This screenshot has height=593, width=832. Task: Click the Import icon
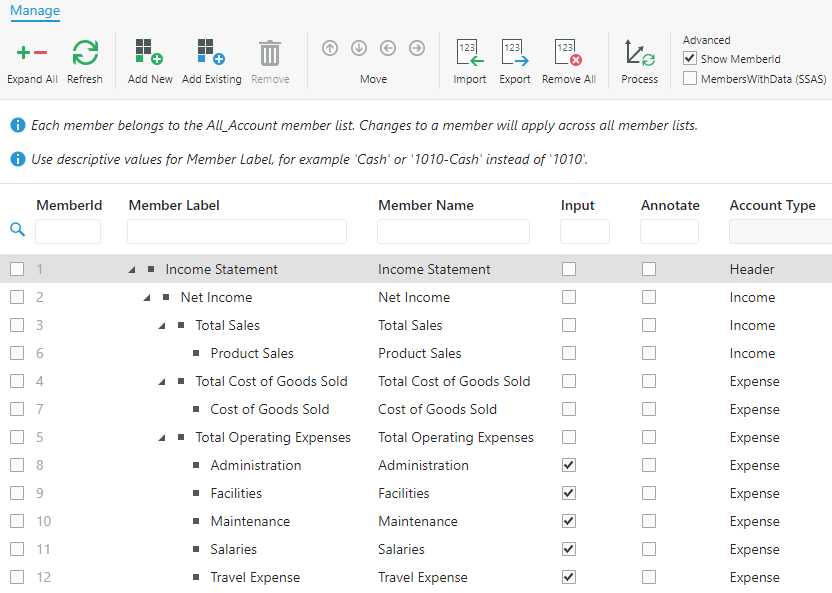(469, 52)
